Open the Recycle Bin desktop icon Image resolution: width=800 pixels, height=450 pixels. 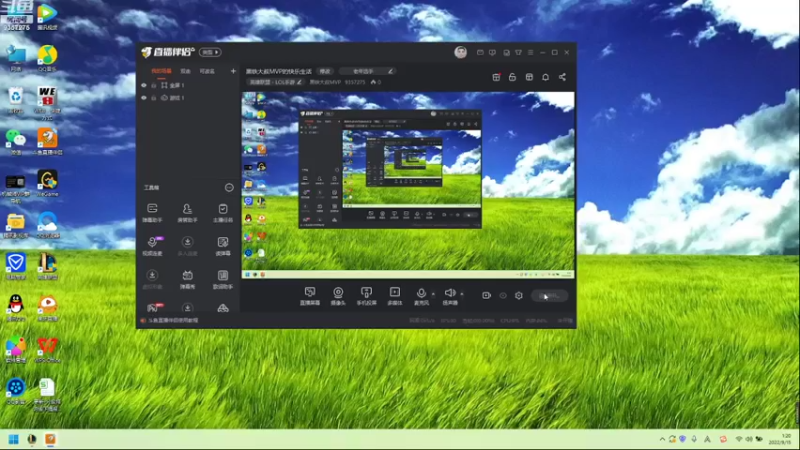(x=16, y=99)
